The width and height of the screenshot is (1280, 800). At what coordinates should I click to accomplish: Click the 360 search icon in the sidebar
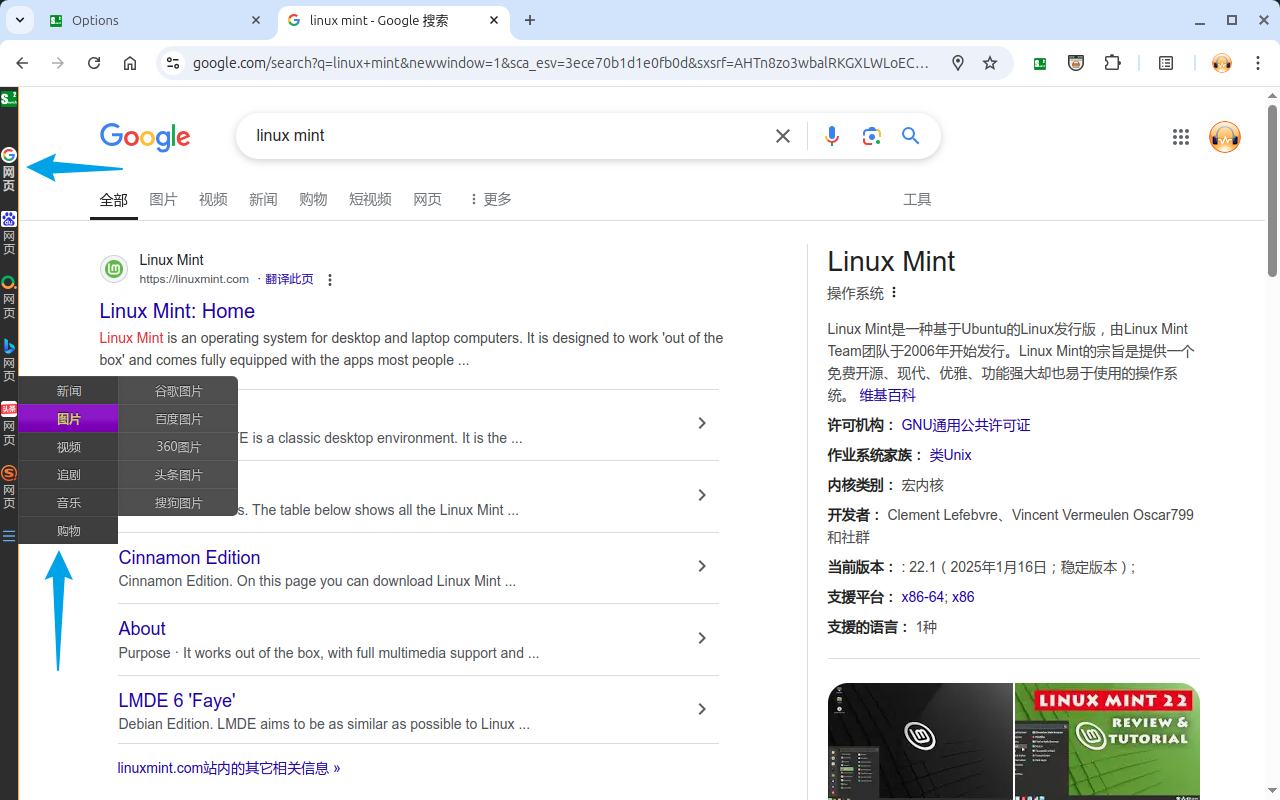point(9,283)
